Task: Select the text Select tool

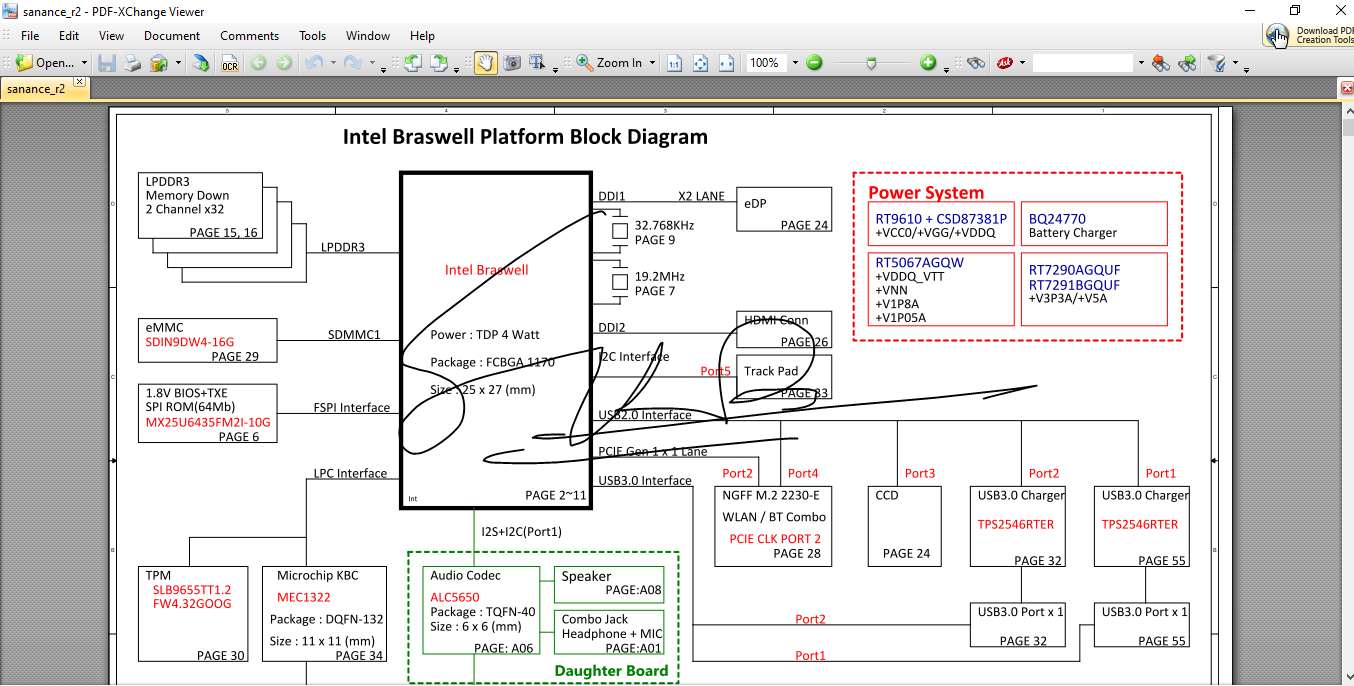Action: tap(537, 62)
